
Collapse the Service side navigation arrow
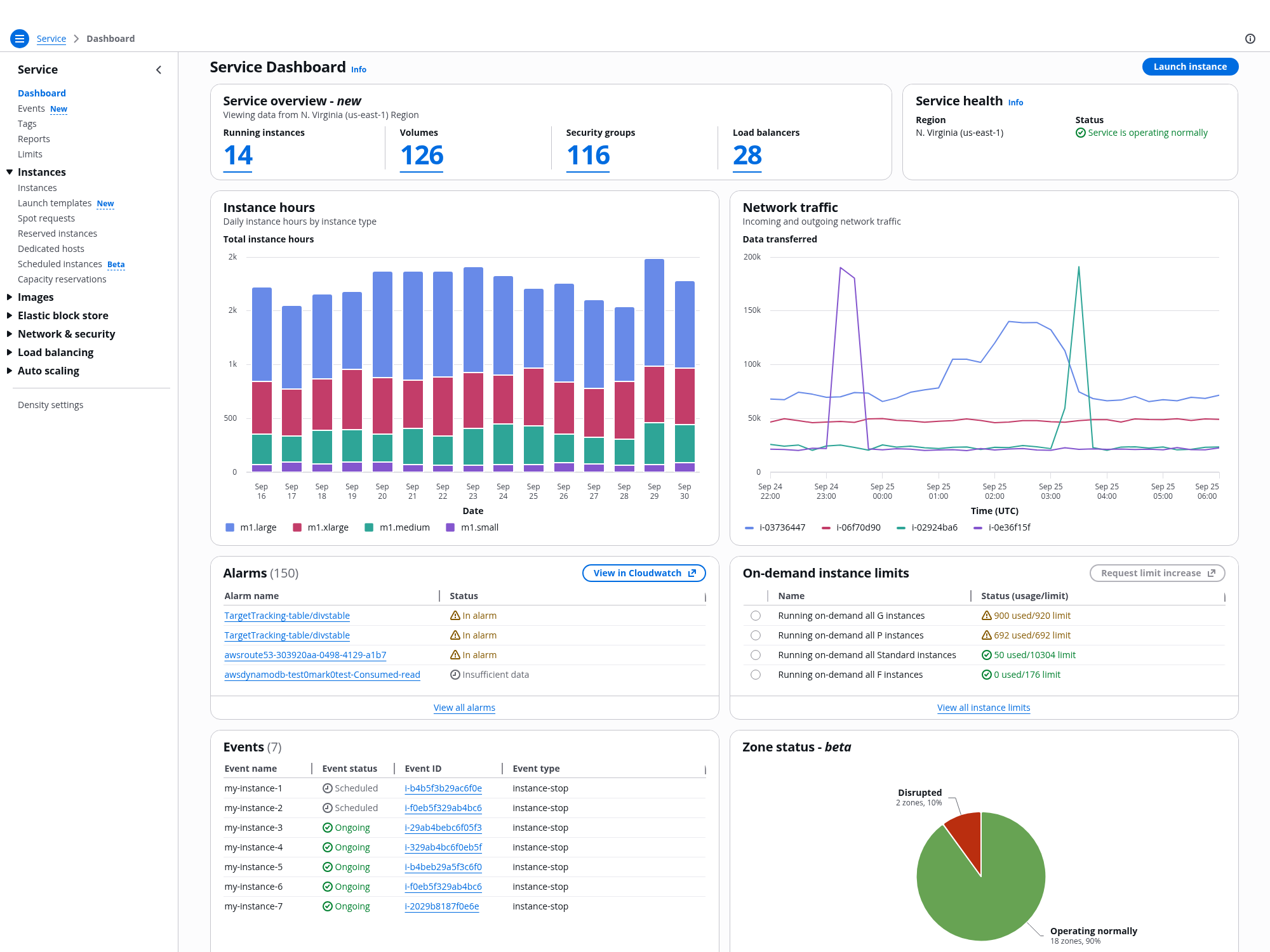[159, 70]
